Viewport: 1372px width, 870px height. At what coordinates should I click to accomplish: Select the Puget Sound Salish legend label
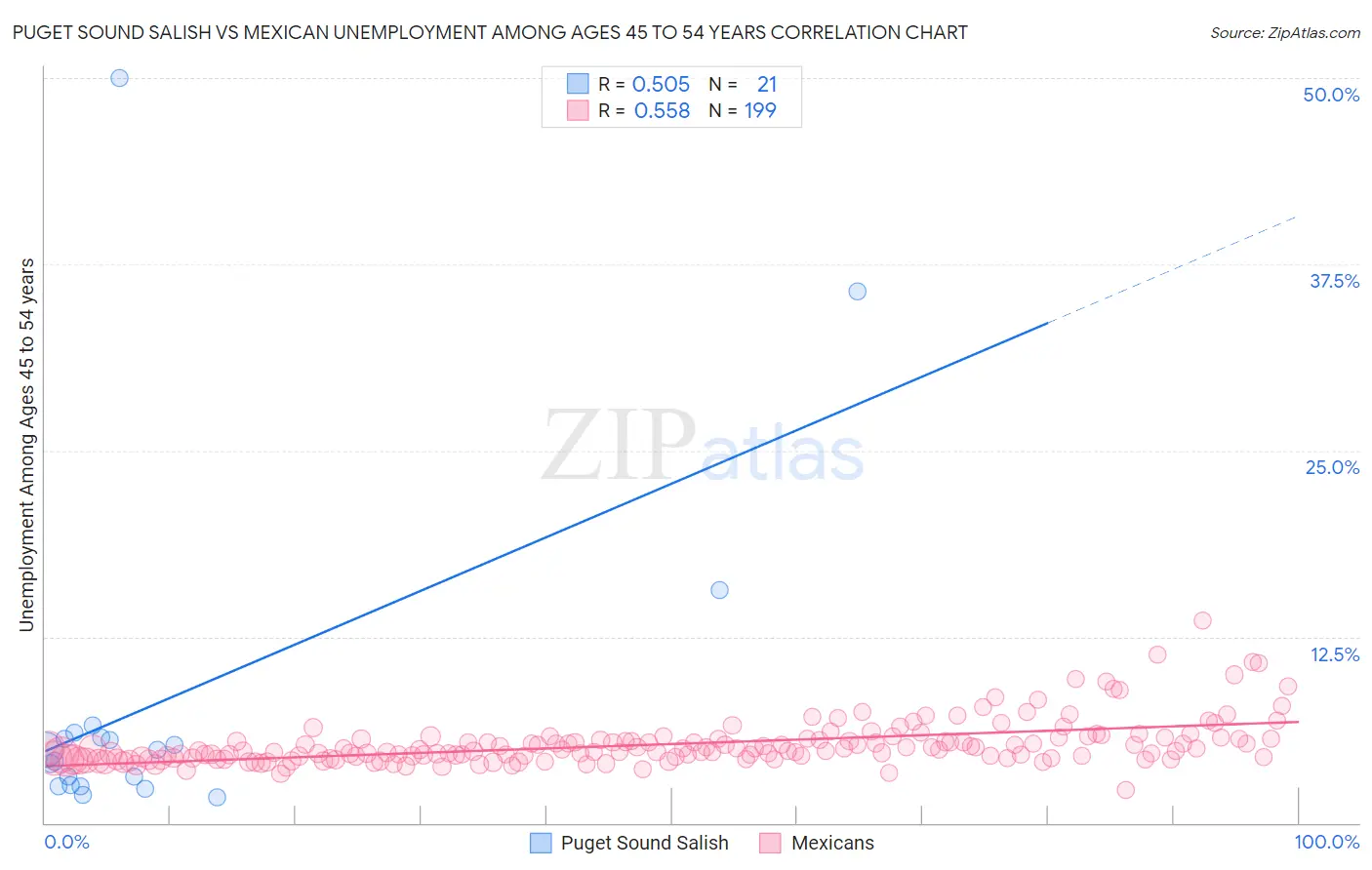pyautogui.click(x=645, y=843)
